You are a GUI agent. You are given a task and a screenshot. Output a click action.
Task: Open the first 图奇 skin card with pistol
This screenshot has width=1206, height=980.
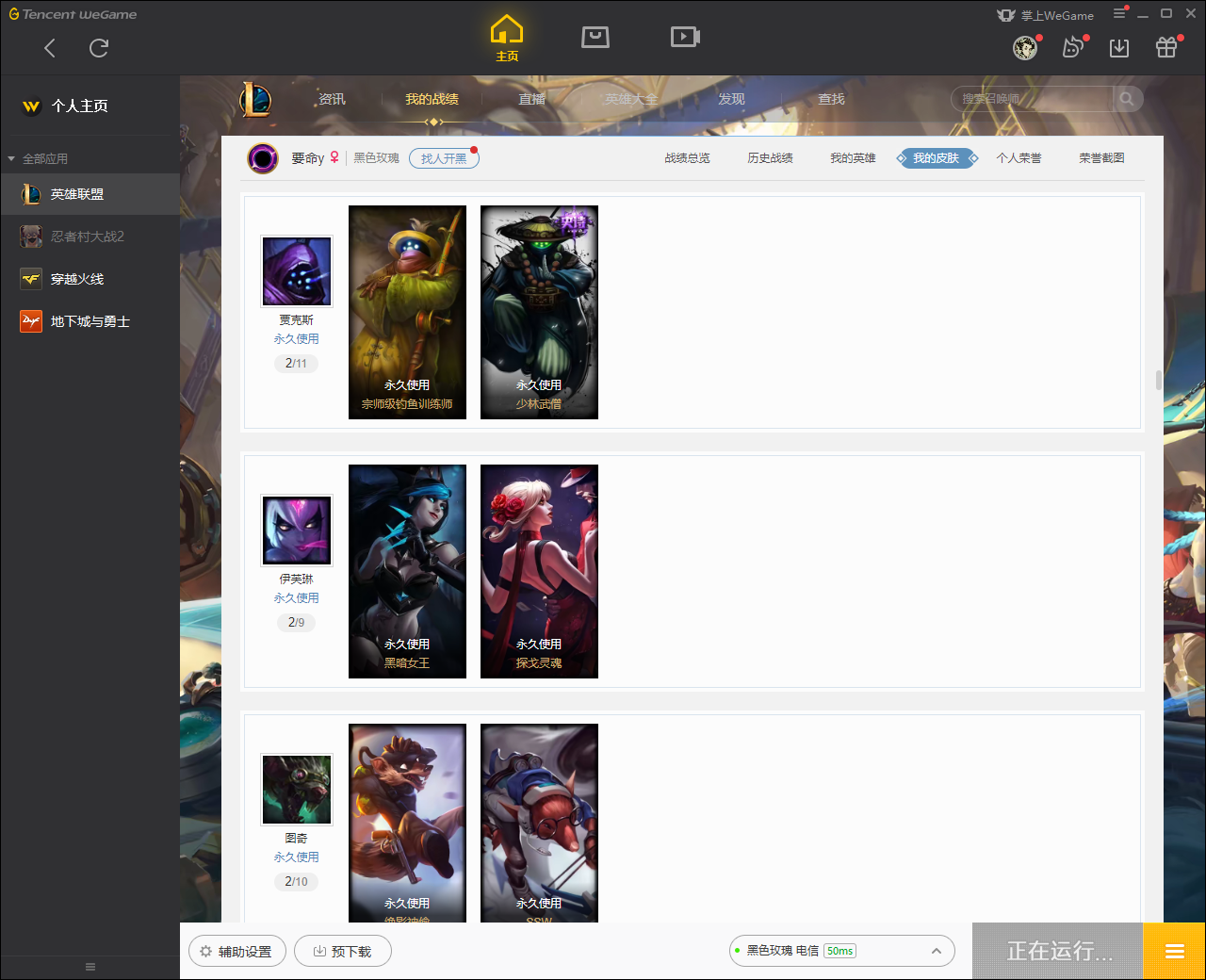[407, 823]
